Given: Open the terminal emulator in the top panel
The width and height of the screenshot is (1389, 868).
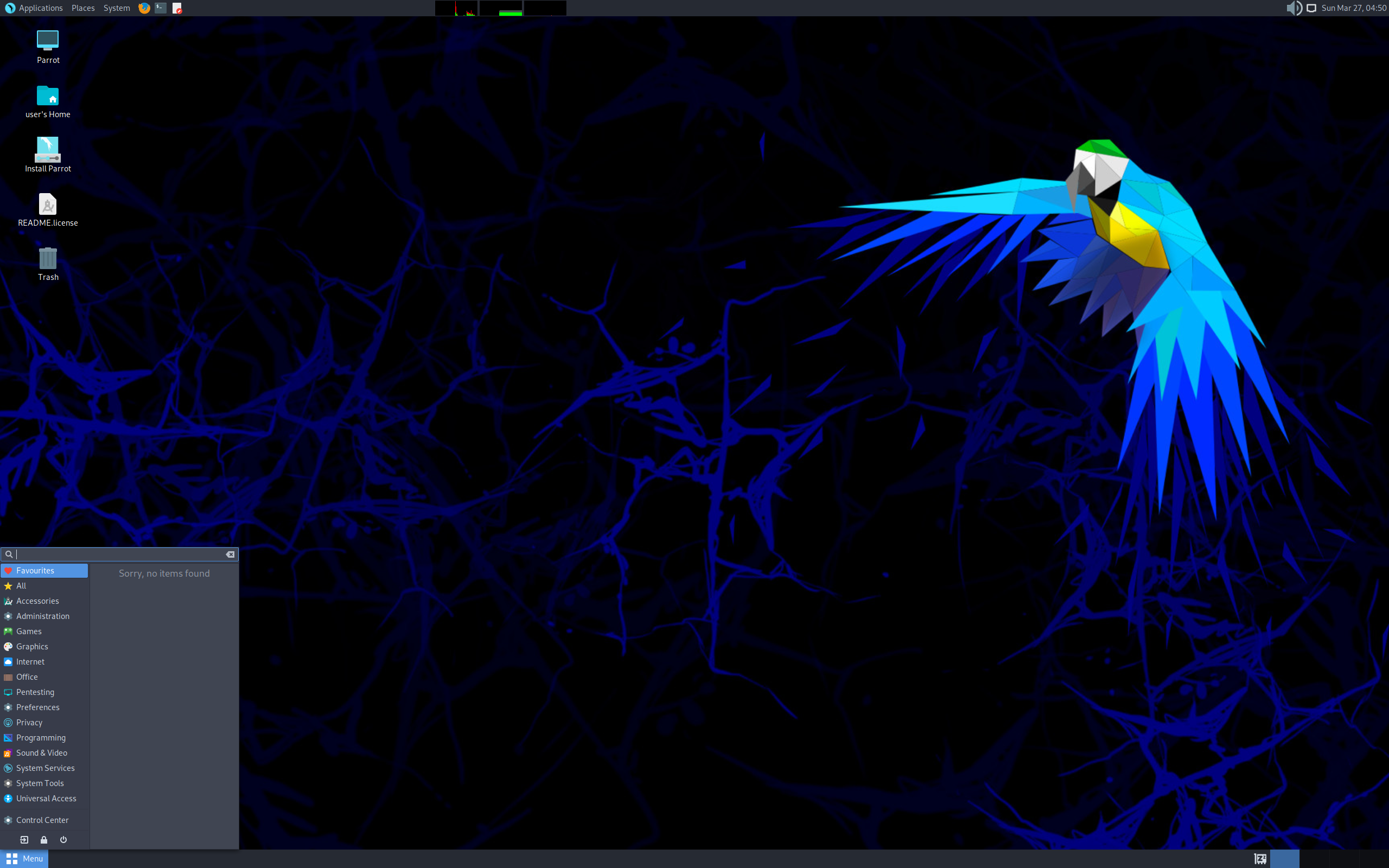Looking at the screenshot, I should [x=160, y=8].
